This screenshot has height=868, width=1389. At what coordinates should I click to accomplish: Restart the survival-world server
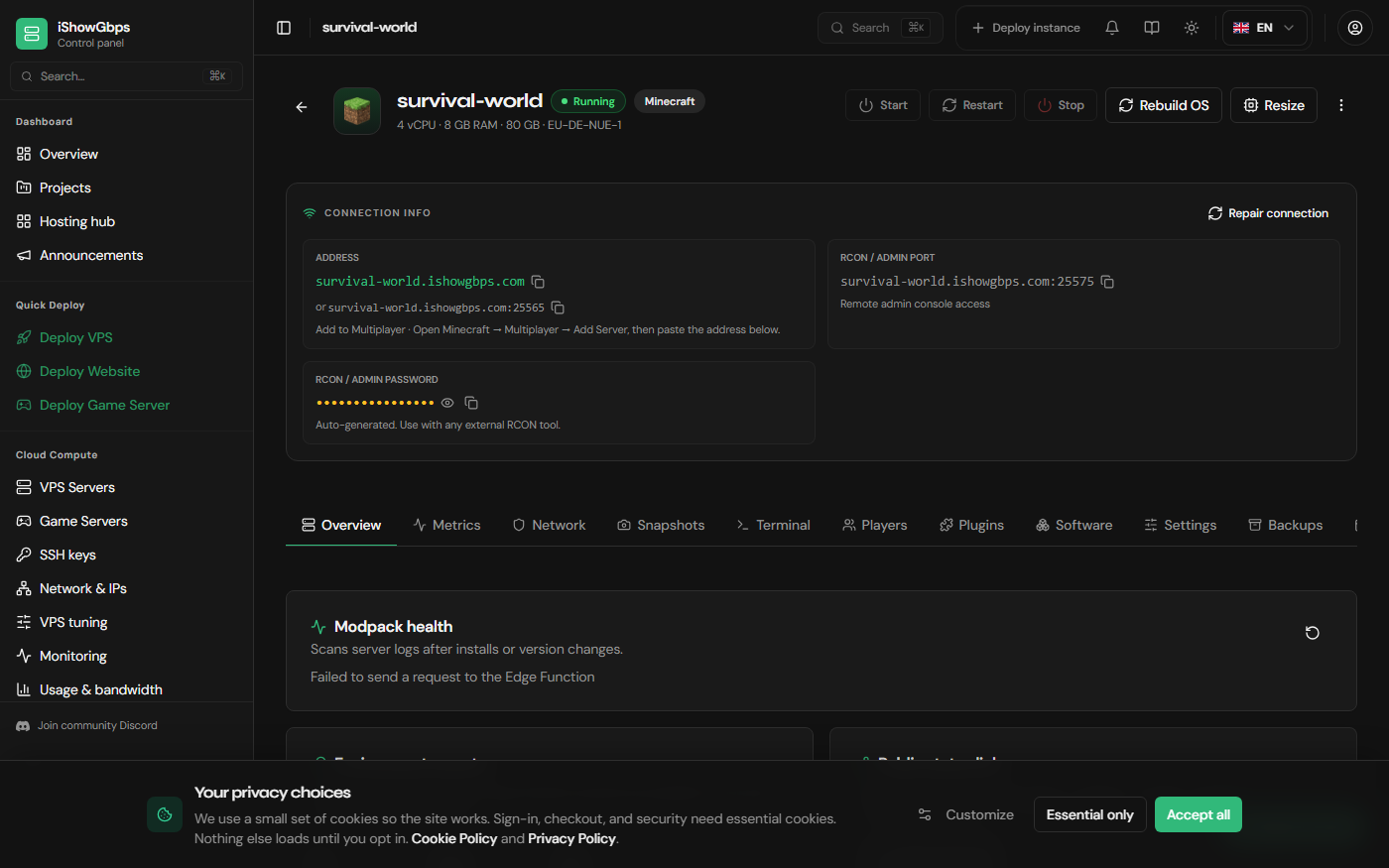(x=972, y=105)
